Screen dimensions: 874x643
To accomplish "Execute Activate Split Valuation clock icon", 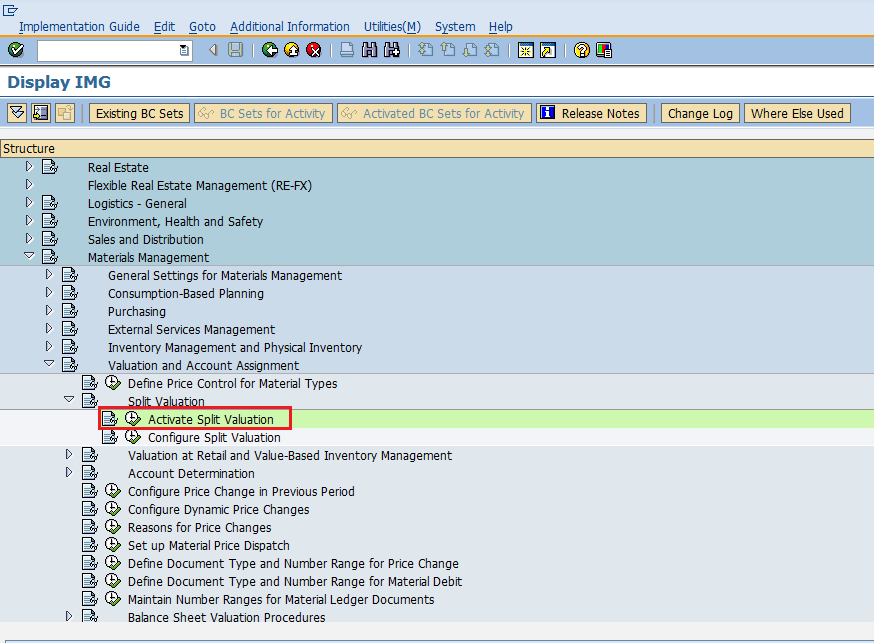I will pos(133,418).
